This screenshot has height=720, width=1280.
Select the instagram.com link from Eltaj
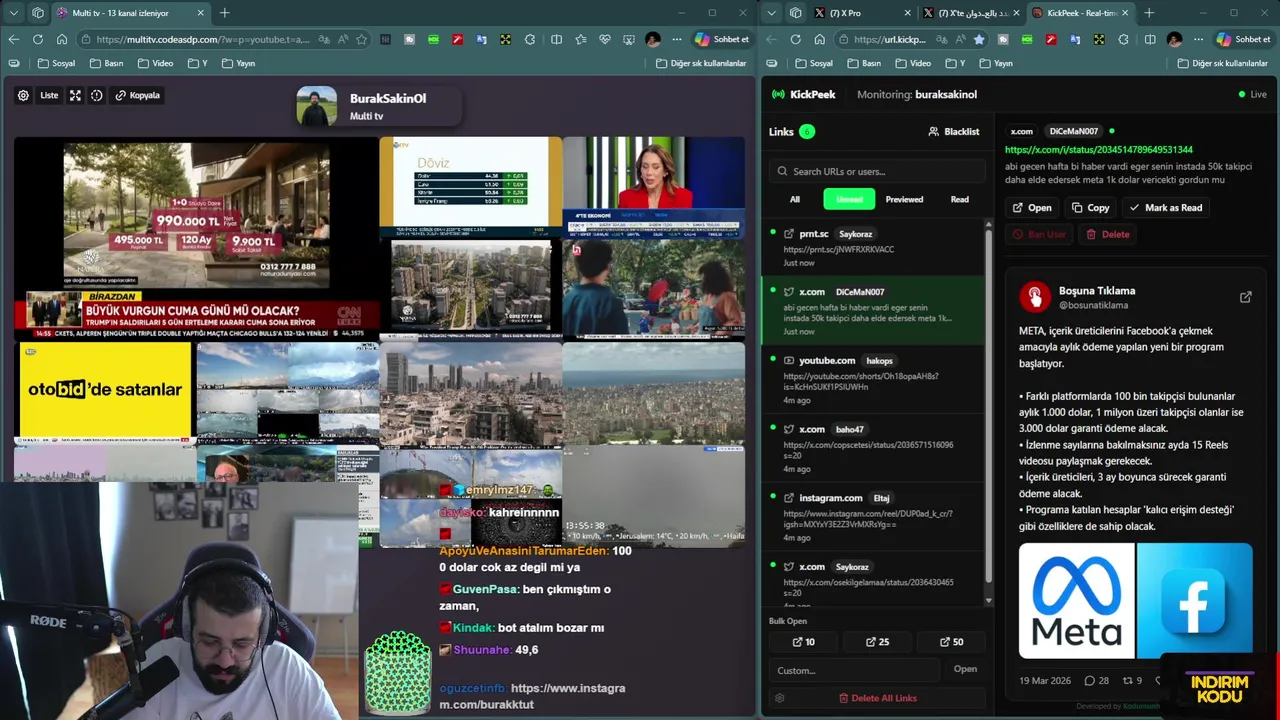(872, 516)
